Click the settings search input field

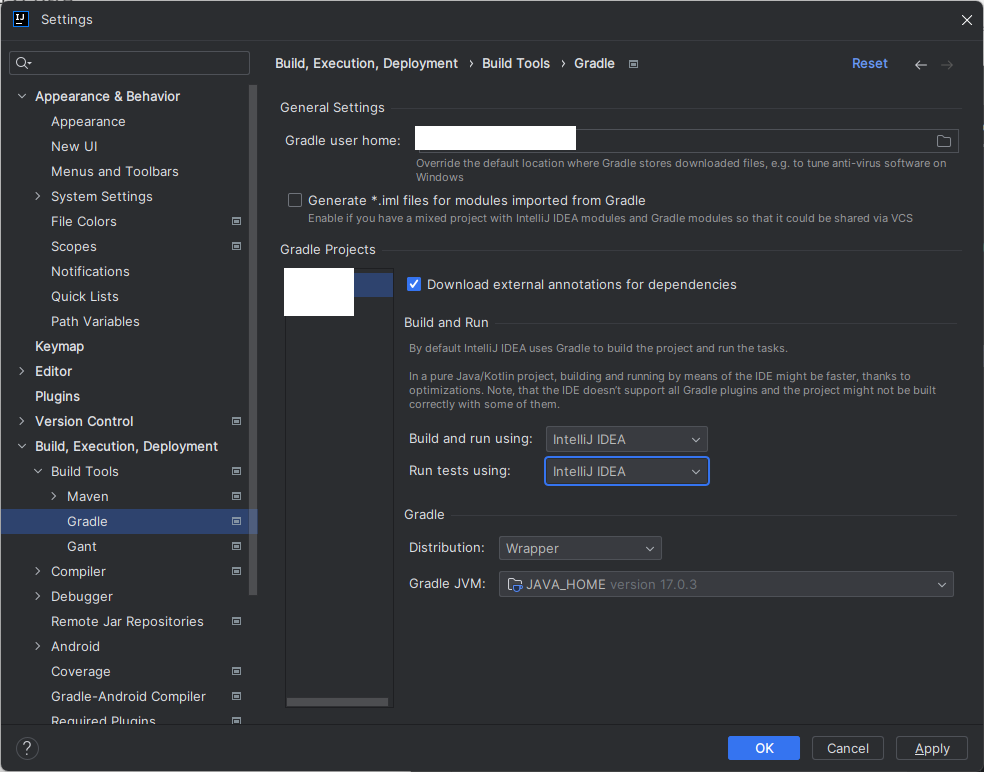[x=129, y=63]
